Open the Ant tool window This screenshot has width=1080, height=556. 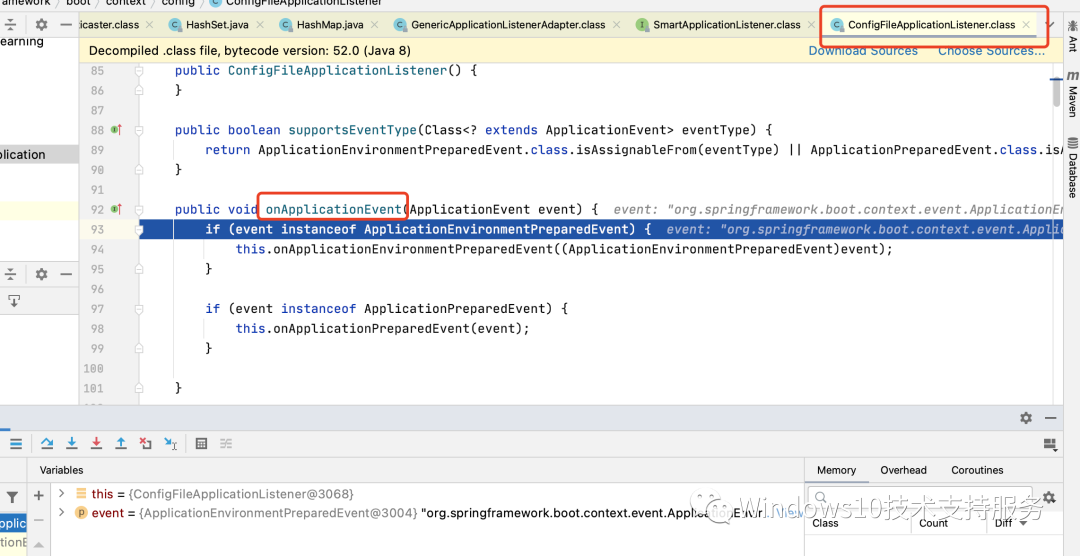[1072, 37]
